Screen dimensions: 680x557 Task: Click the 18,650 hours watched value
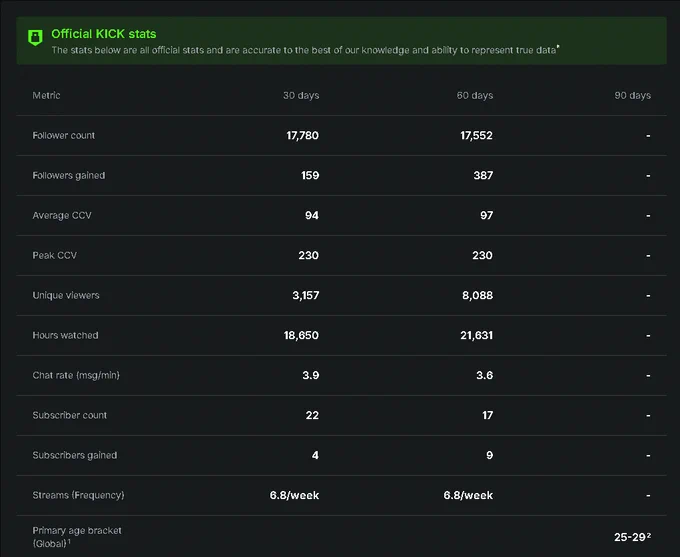coord(301,335)
